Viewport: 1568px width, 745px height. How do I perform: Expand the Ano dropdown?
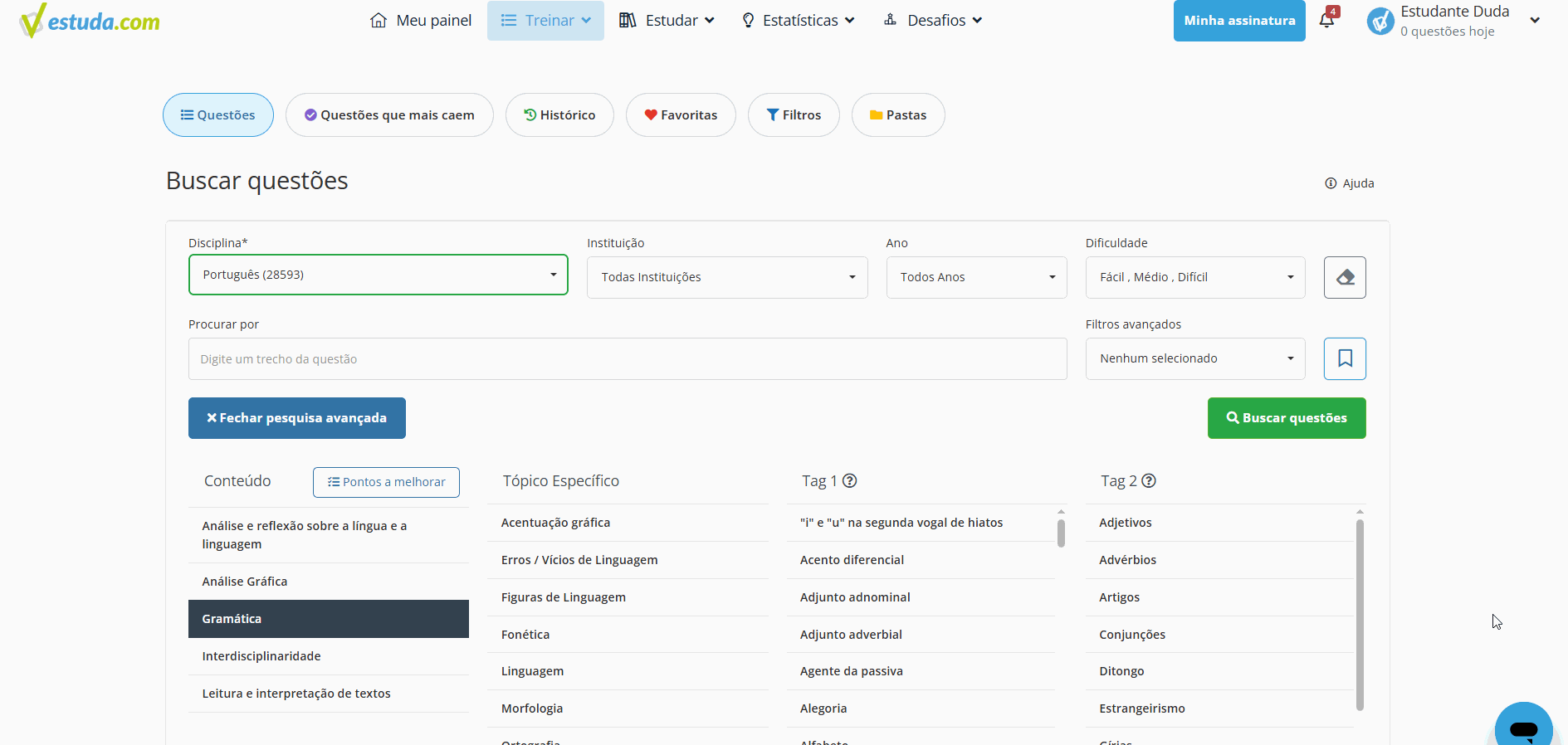[x=976, y=277]
